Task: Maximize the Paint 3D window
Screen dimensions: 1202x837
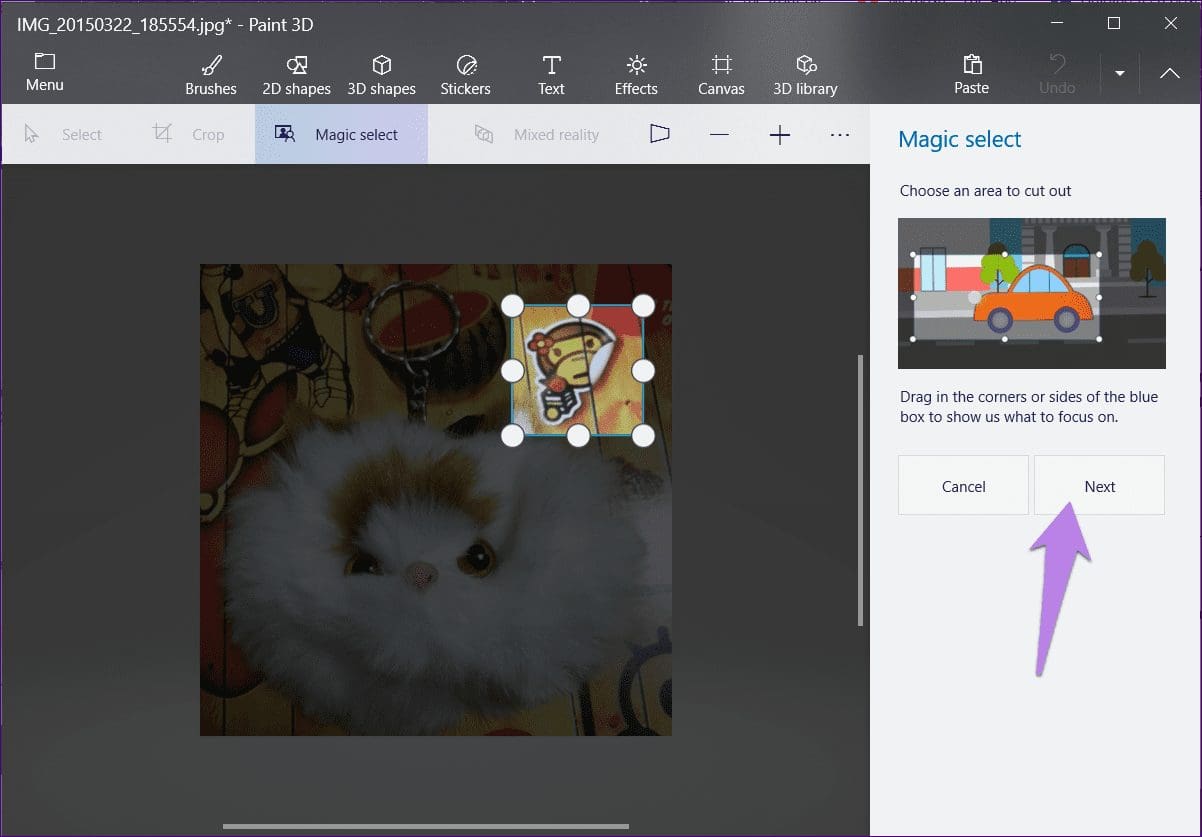Action: (x=1113, y=23)
